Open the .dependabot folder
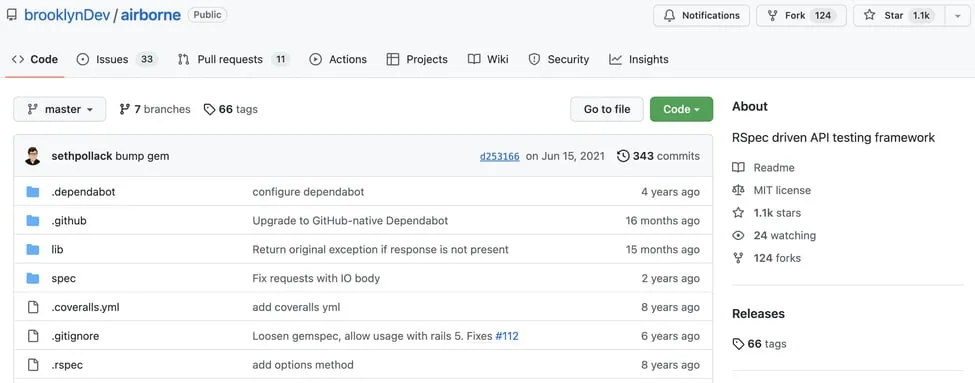Screen dimensions: 975x383 [x=83, y=192]
